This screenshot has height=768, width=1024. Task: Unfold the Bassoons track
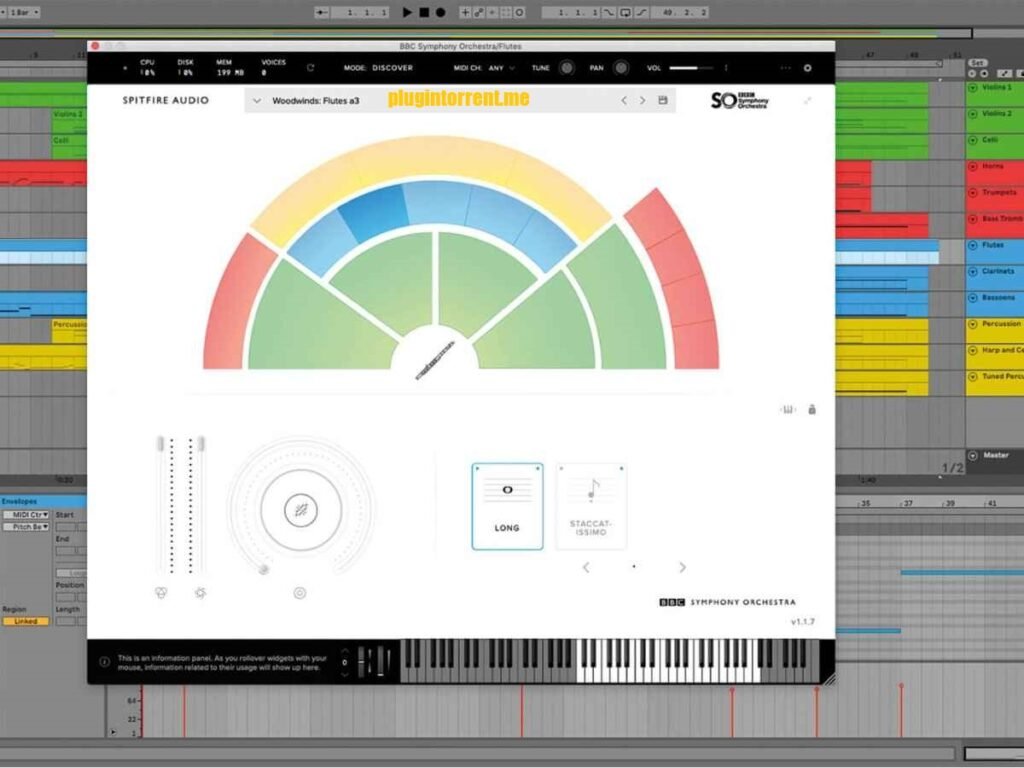point(972,298)
